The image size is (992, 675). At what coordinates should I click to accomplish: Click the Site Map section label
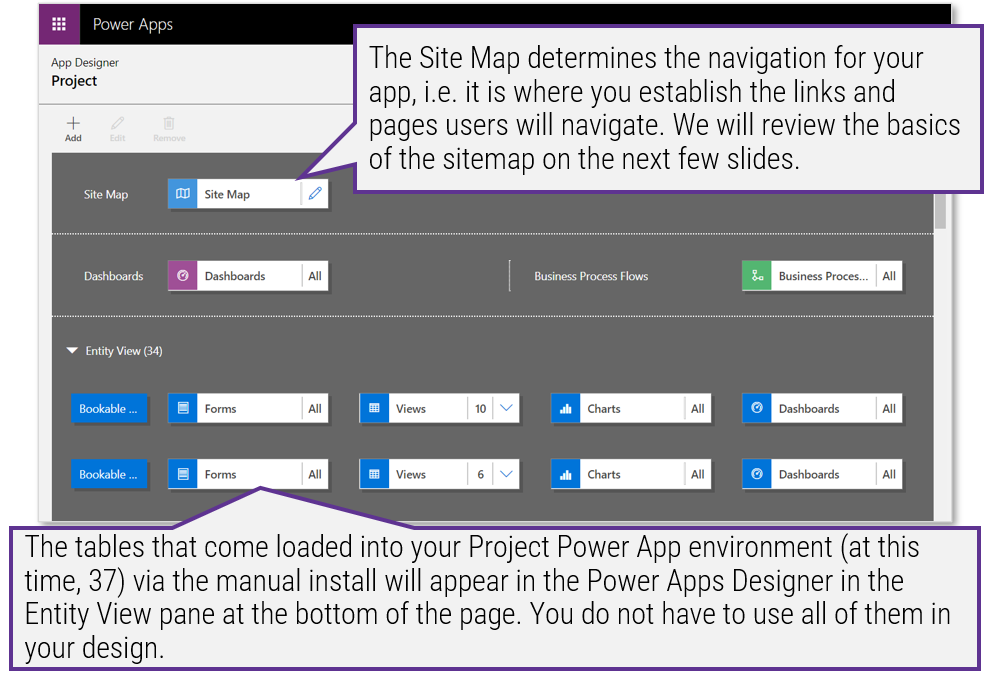pyautogui.click(x=106, y=194)
